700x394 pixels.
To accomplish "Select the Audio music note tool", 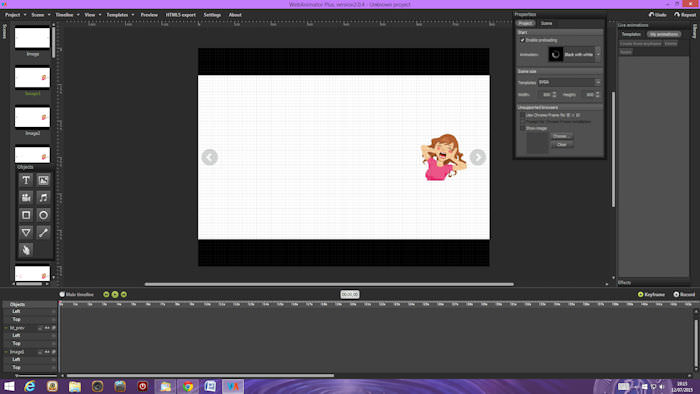I will tap(43, 198).
